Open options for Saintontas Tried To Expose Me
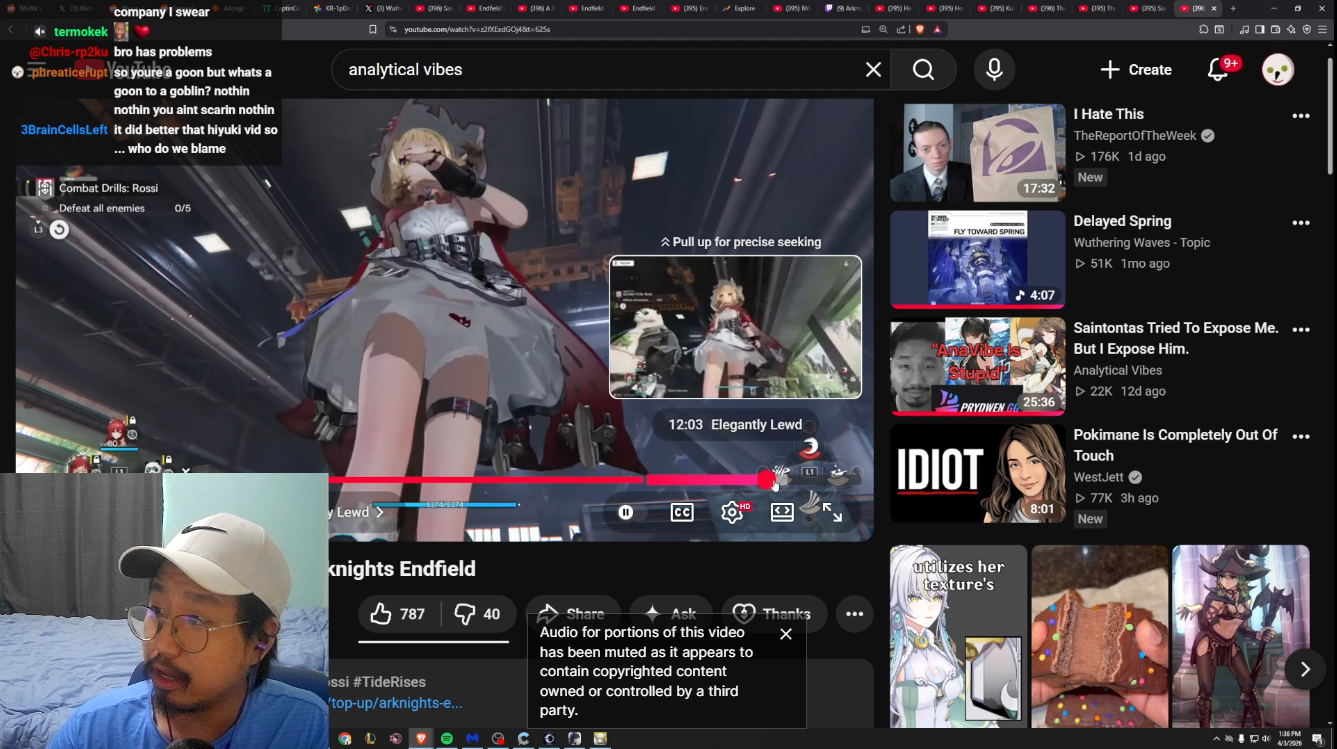This screenshot has height=749, width=1337. point(1301,329)
